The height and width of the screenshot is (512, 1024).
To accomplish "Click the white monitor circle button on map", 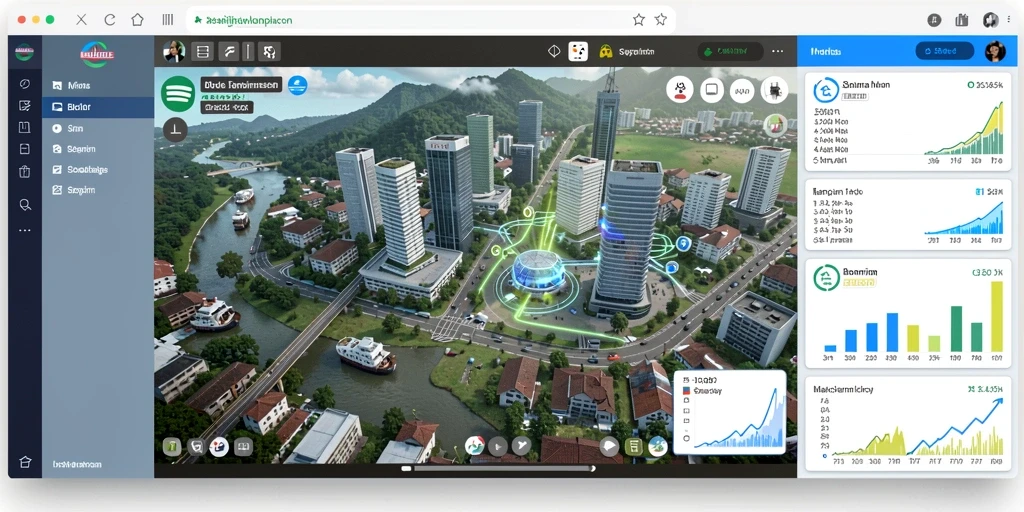I will 712,89.
